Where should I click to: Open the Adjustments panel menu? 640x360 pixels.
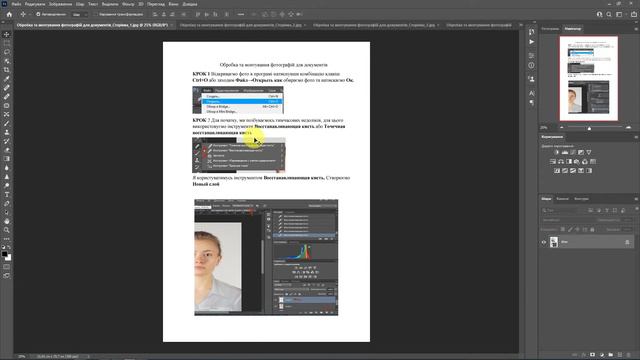(x=636, y=137)
